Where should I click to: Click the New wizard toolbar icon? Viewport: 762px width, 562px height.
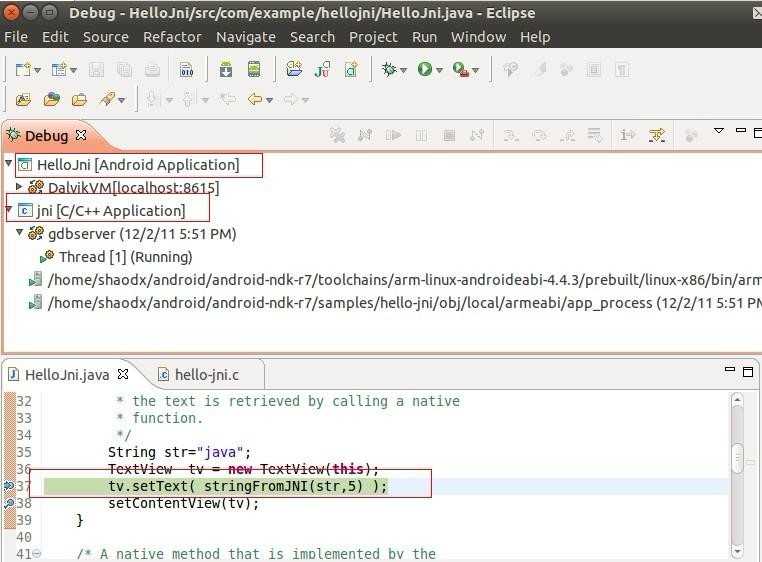[22, 70]
